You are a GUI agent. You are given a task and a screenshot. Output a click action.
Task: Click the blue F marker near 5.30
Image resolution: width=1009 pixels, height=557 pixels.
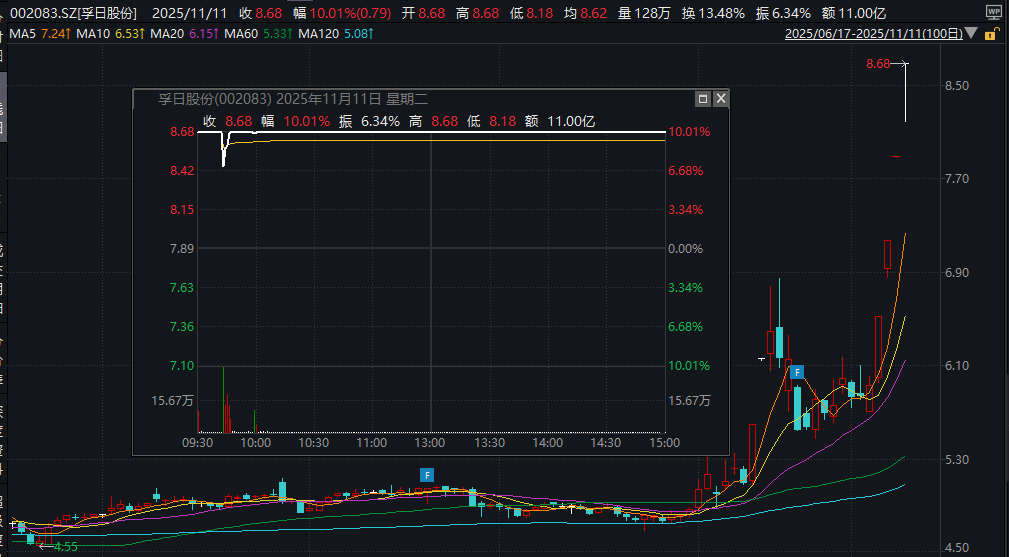point(427,474)
